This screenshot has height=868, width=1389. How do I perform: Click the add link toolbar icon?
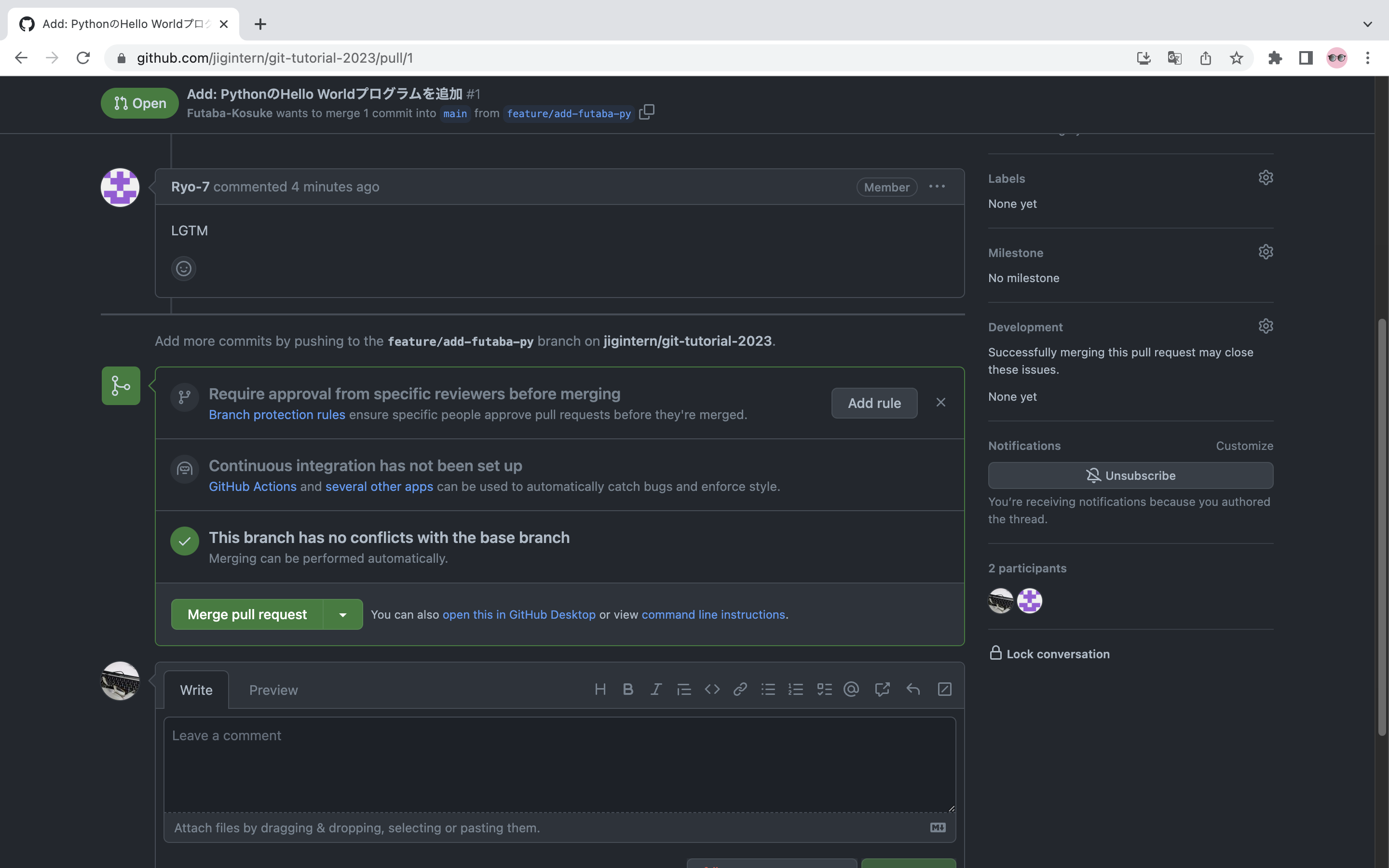click(740, 689)
